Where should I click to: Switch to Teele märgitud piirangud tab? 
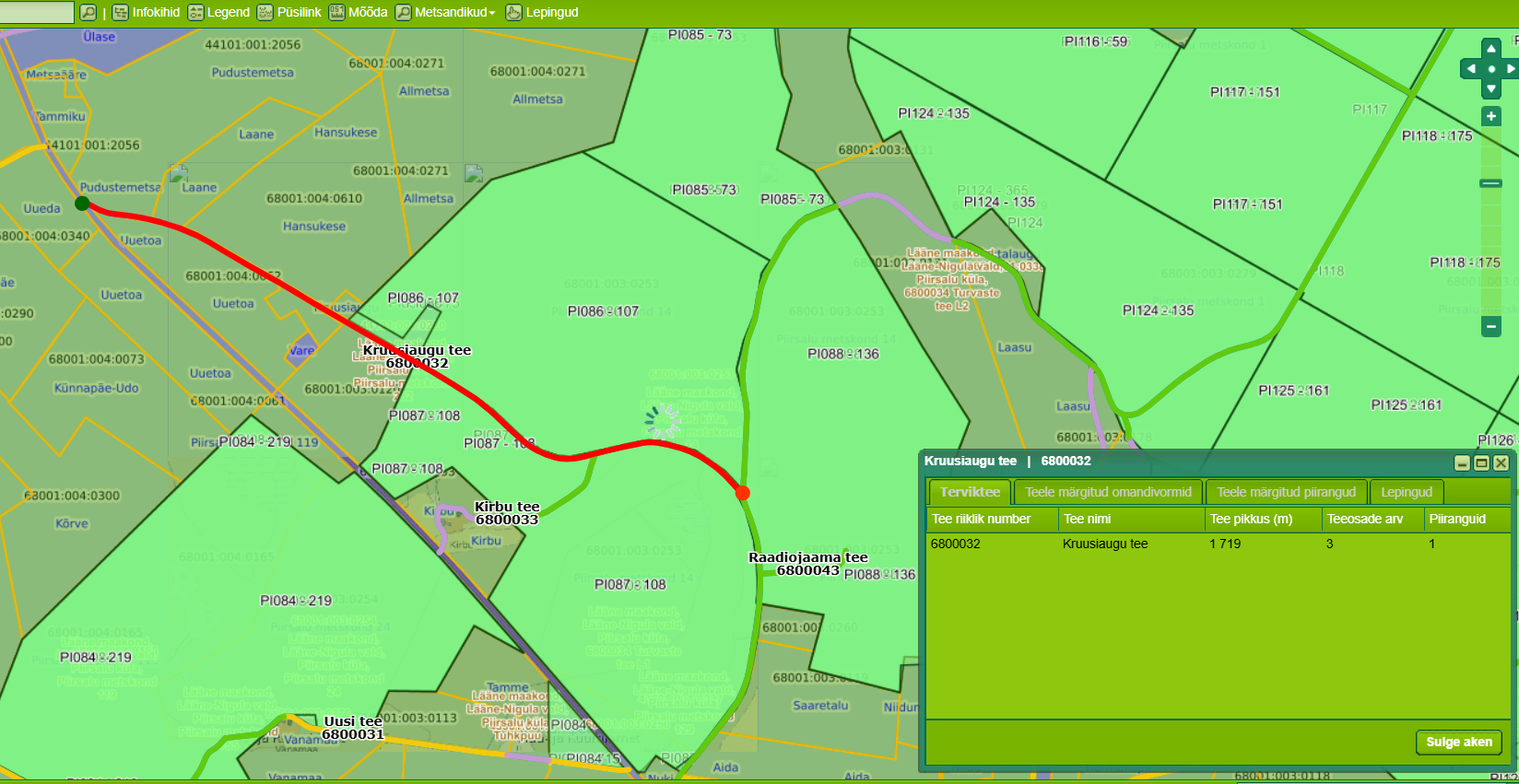(x=1286, y=492)
